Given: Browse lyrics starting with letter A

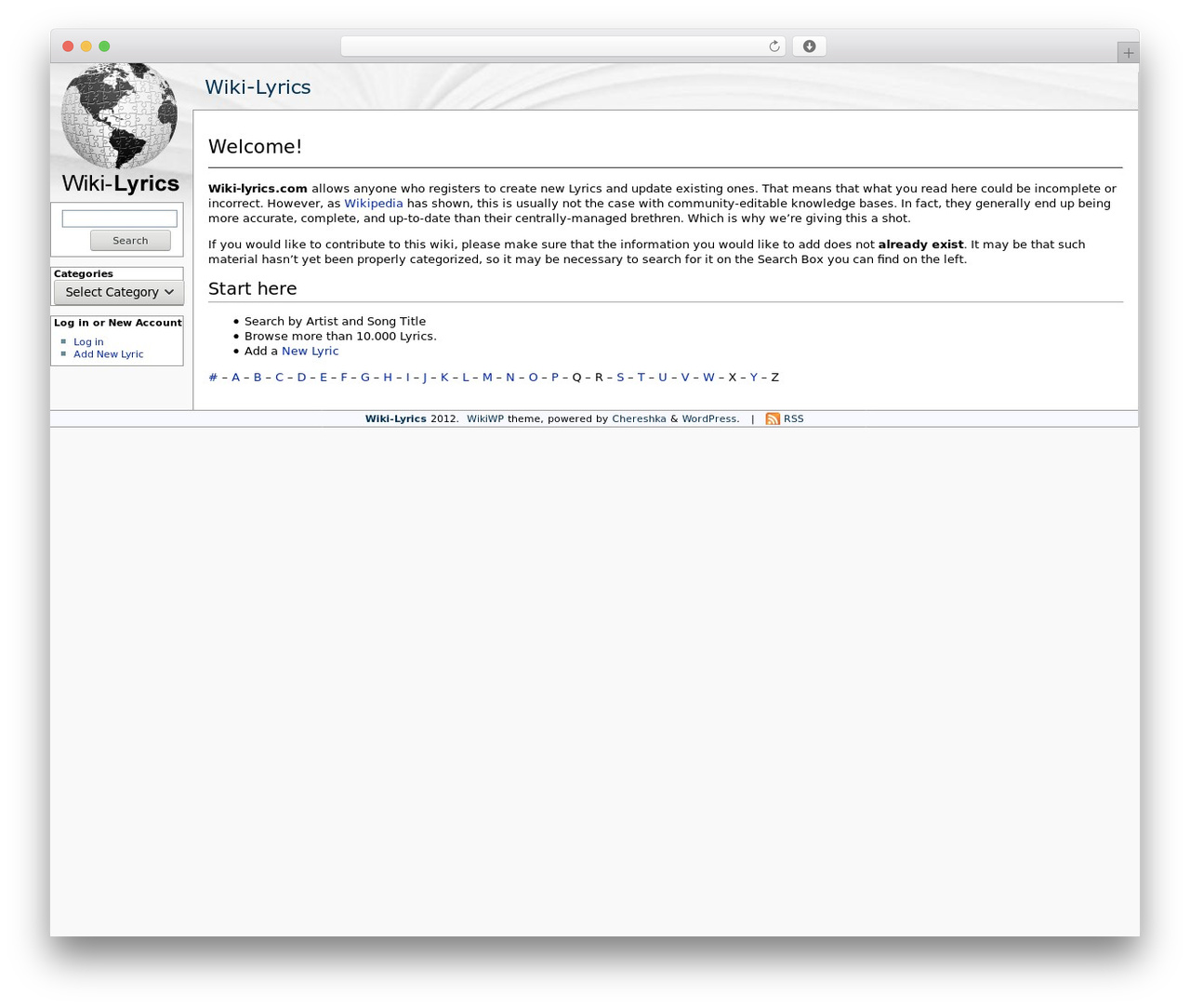Looking at the screenshot, I should (235, 378).
